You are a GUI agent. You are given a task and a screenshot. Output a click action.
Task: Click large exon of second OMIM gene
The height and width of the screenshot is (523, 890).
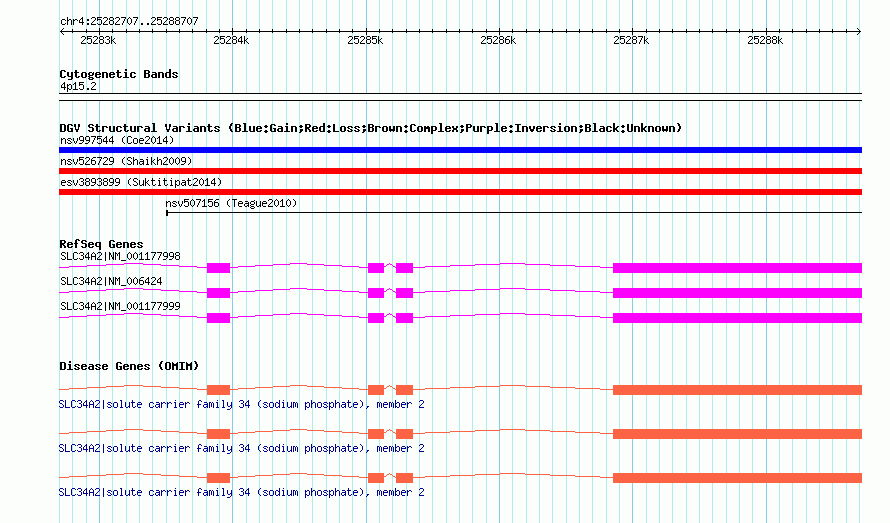click(737, 434)
